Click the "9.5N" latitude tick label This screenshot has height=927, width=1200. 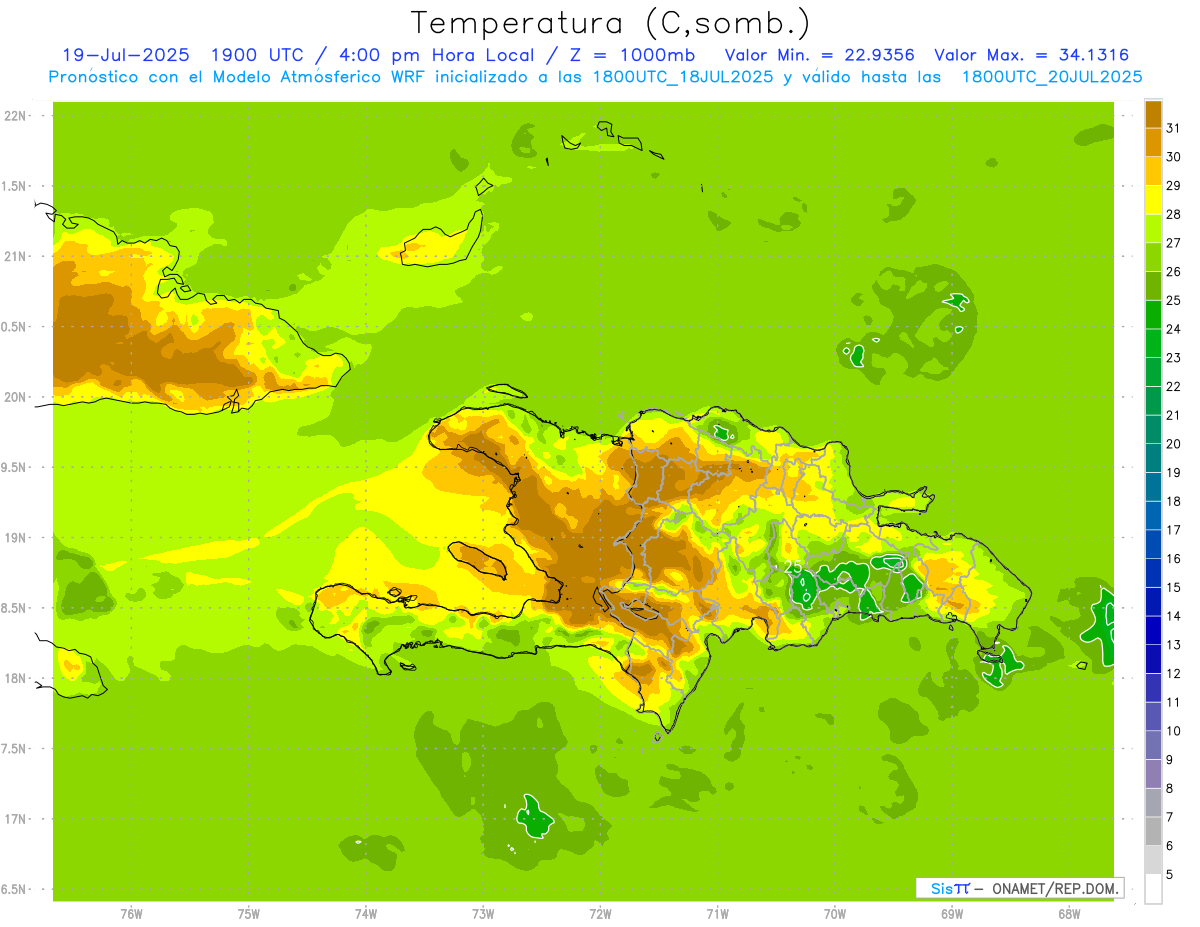(x=14, y=467)
